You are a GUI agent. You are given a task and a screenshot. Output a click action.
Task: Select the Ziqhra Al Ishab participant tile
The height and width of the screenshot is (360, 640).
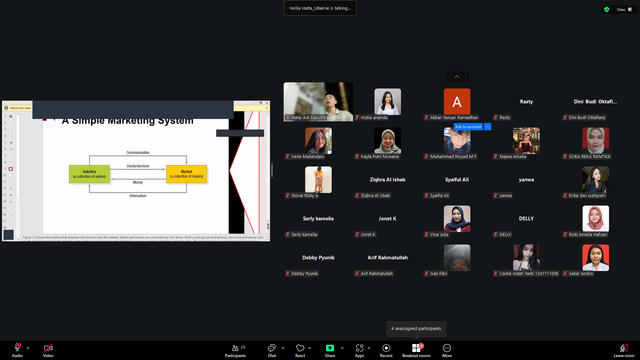[x=387, y=180]
